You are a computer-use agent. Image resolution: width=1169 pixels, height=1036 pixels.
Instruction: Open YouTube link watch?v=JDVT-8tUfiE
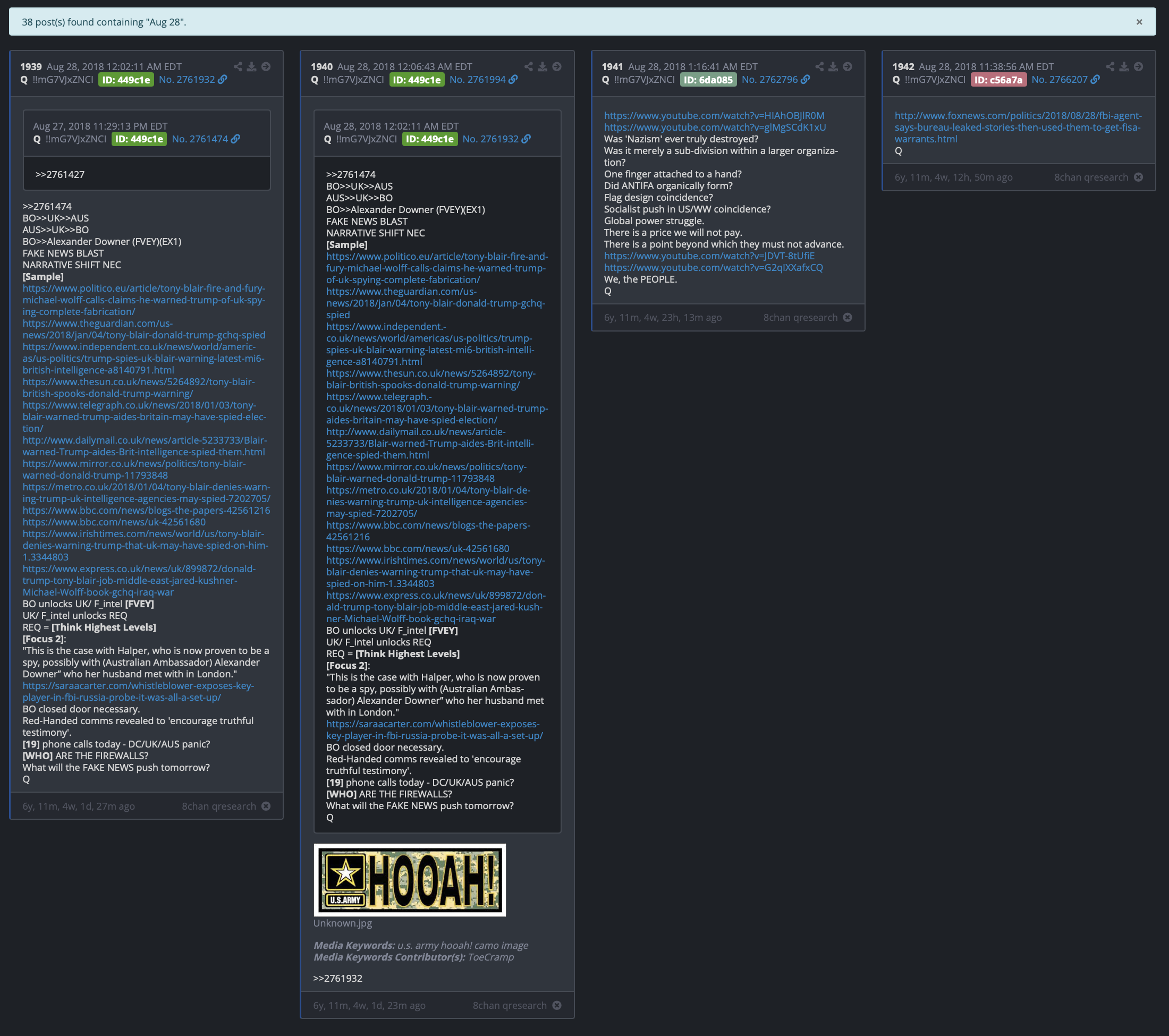709,256
